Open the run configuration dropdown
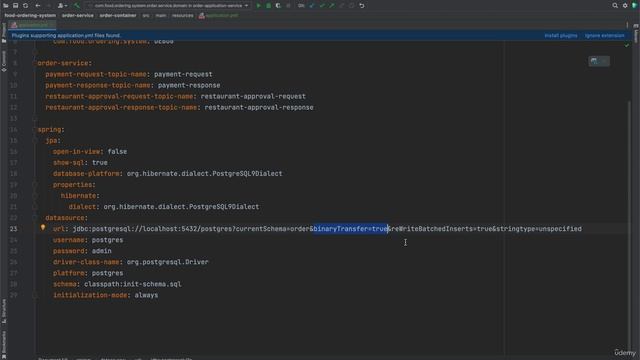Screen dimensions: 640x360 pyautogui.click(x=170, y=6)
